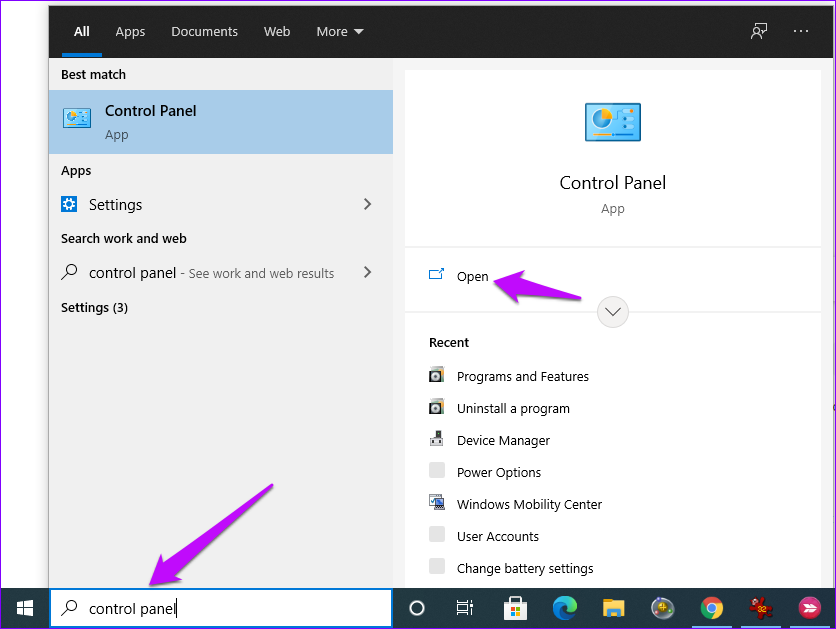Viewport: 836px width, 629px height.
Task: Click the search magnifier in taskbar box
Action: [x=69, y=608]
